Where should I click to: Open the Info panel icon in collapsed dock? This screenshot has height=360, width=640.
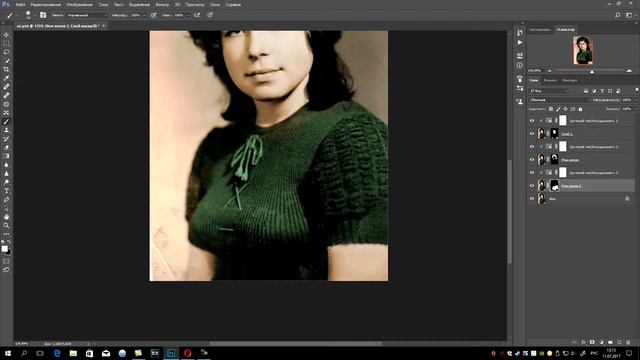pyautogui.click(x=520, y=65)
